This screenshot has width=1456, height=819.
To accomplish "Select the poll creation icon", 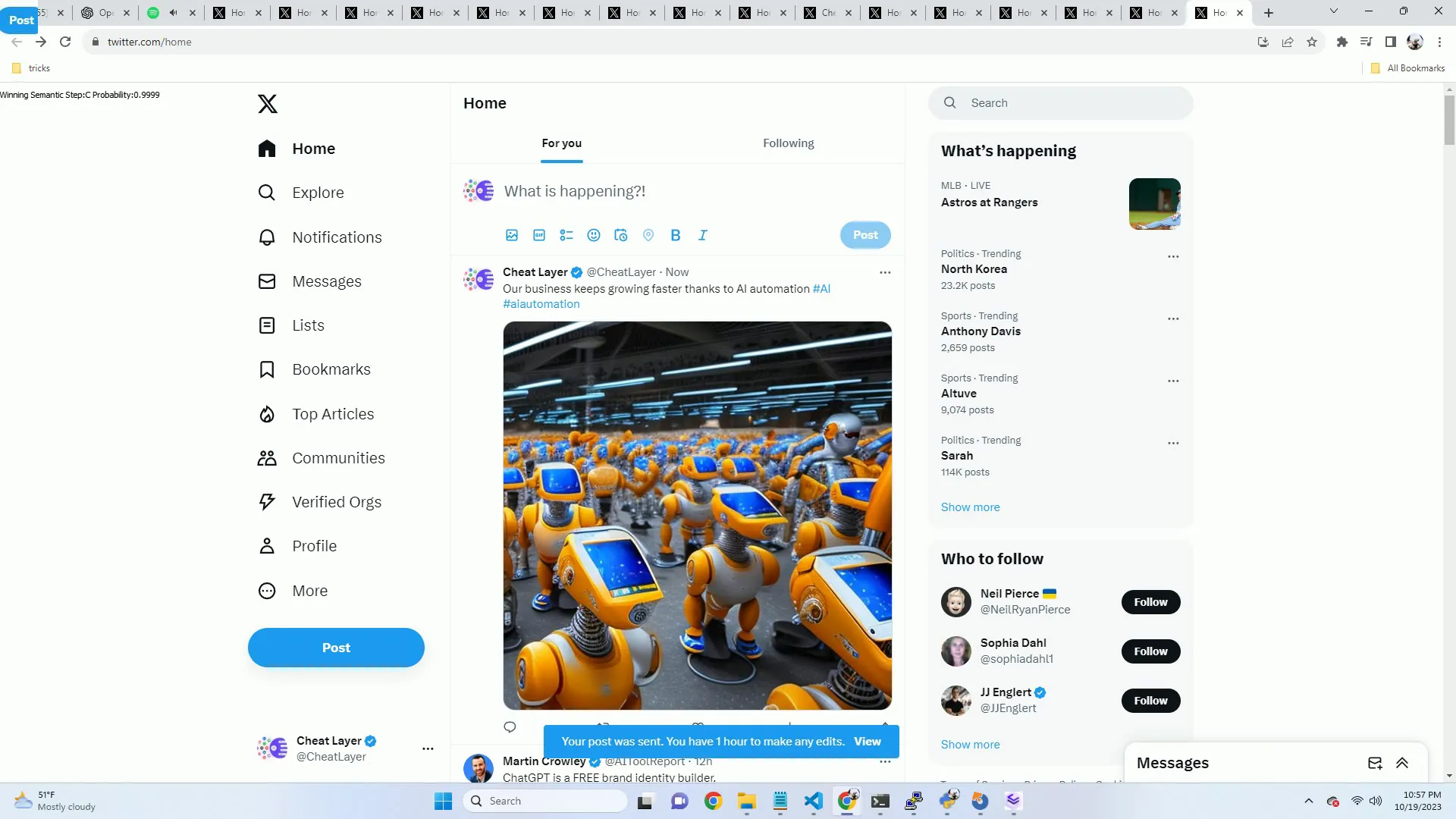I will point(566,234).
